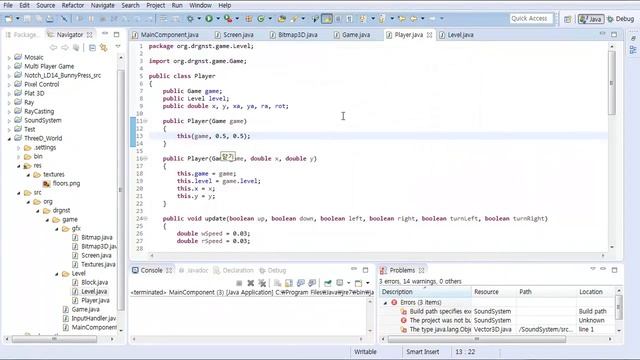
Task: Open dropdown next to Debug gear icon
Action: (199, 19)
